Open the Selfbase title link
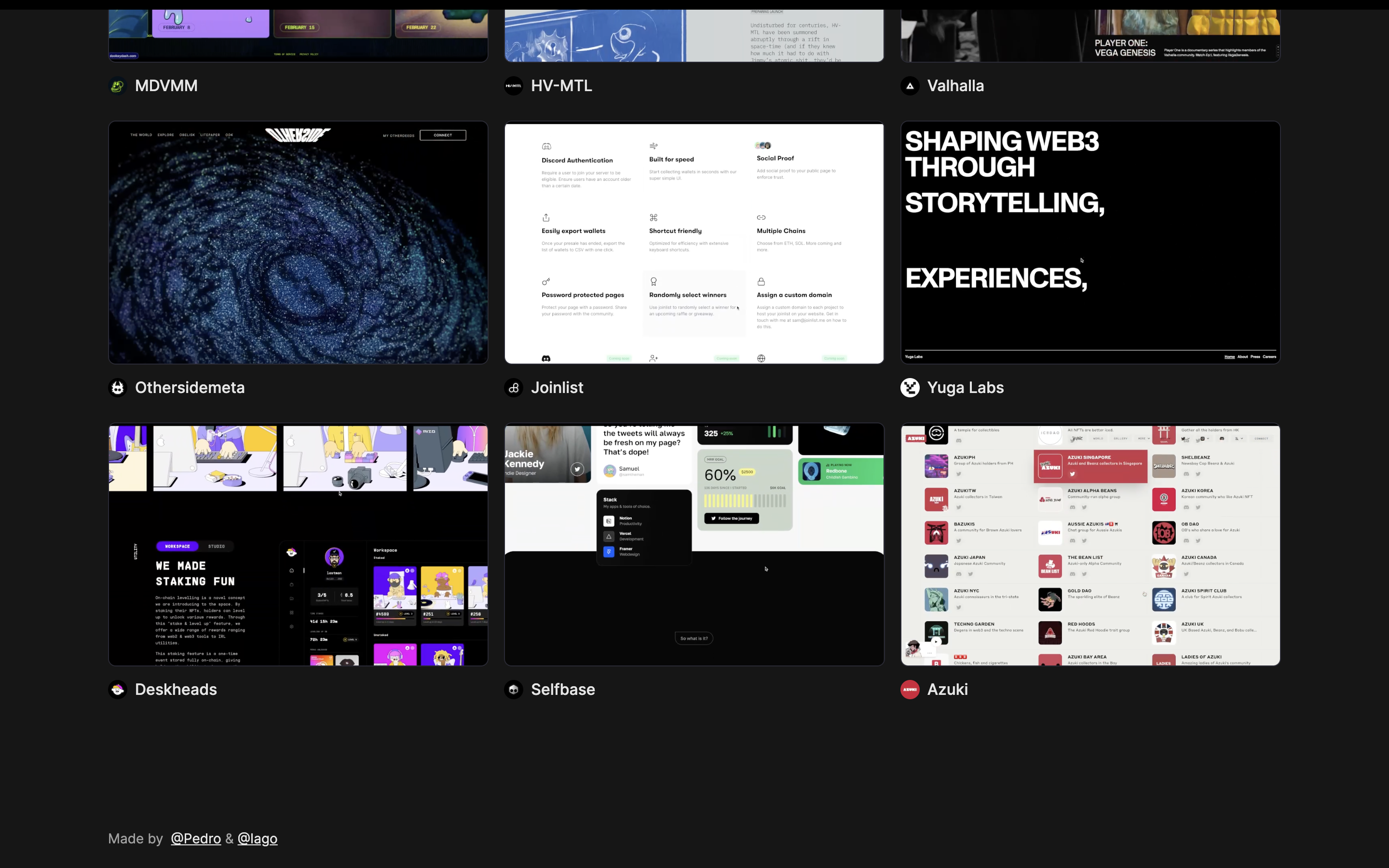This screenshot has height=868, width=1389. pyautogui.click(x=562, y=690)
